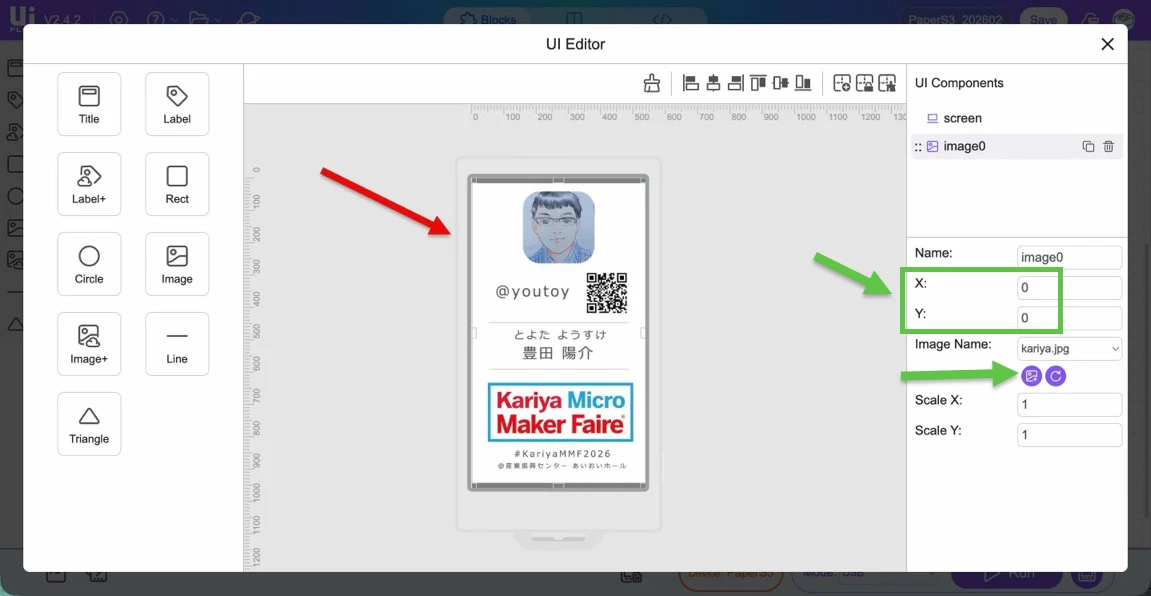Open the Image Name dropdown
The height and width of the screenshot is (596, 1151).
click(1070, 349)
